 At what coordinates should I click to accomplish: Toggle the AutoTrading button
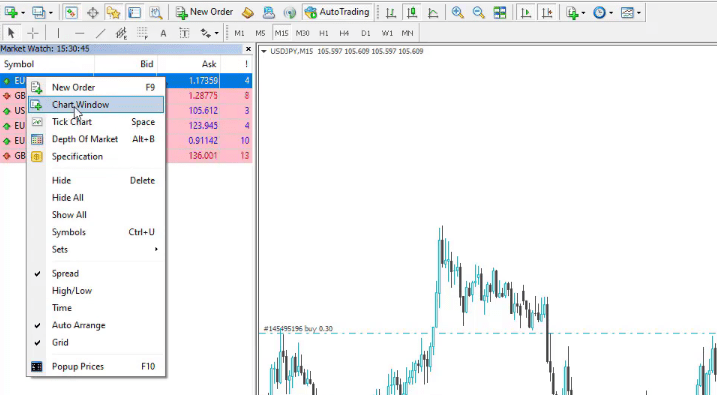337,12
